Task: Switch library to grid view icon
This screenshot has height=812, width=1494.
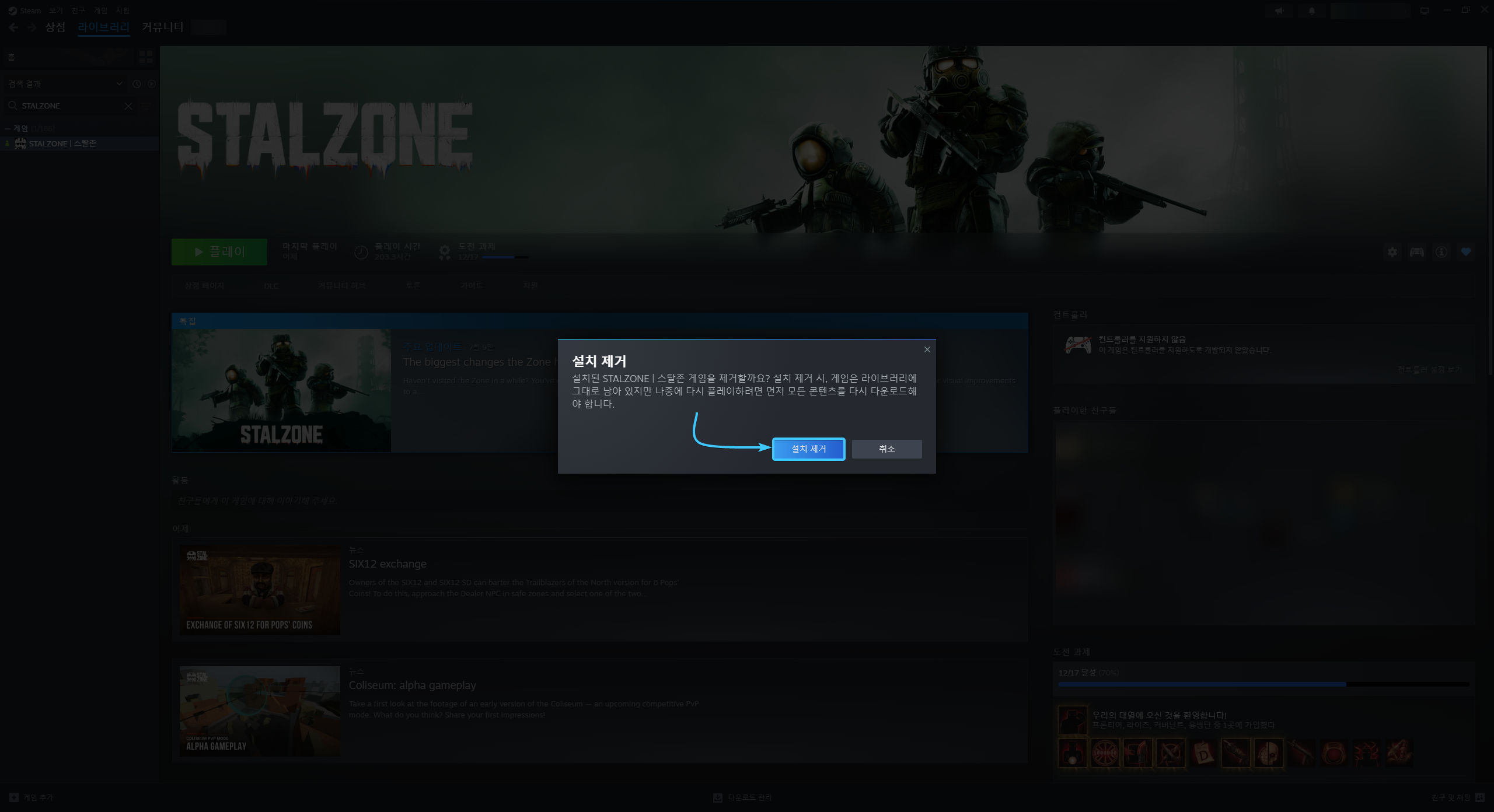Action: pyautogui.click(x=146, y=57)
